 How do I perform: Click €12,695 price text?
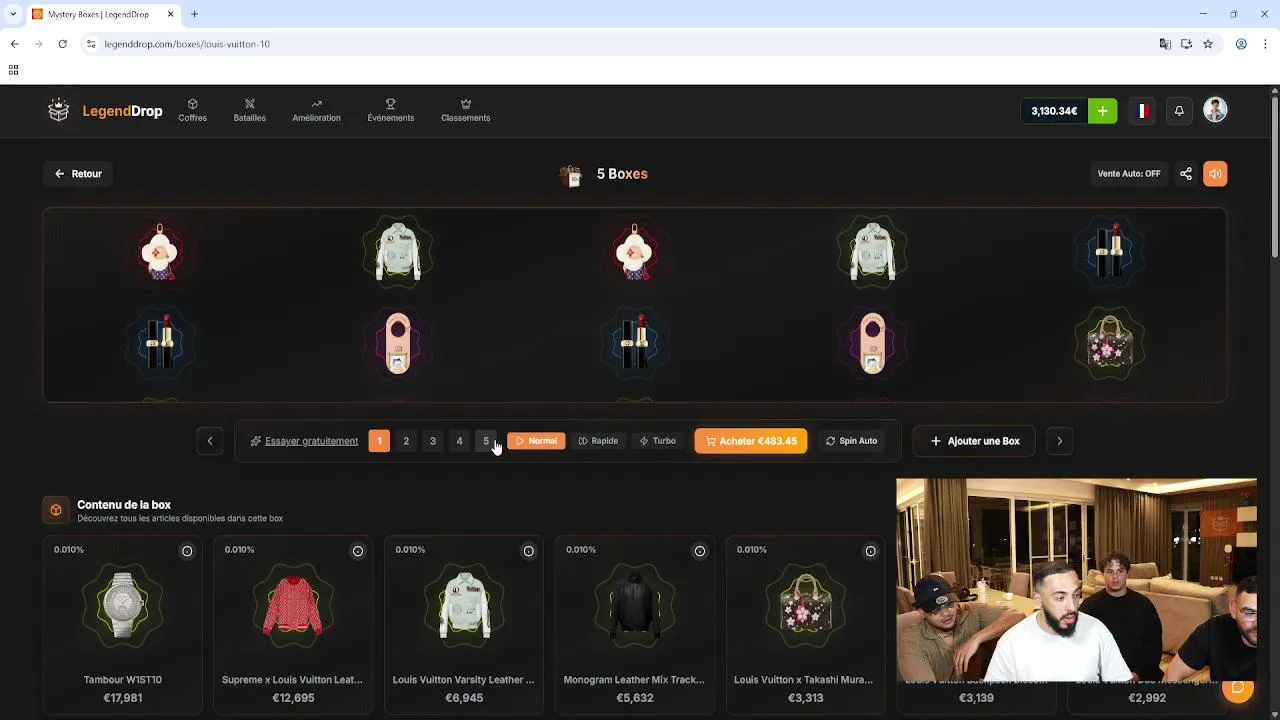point(293,698)
